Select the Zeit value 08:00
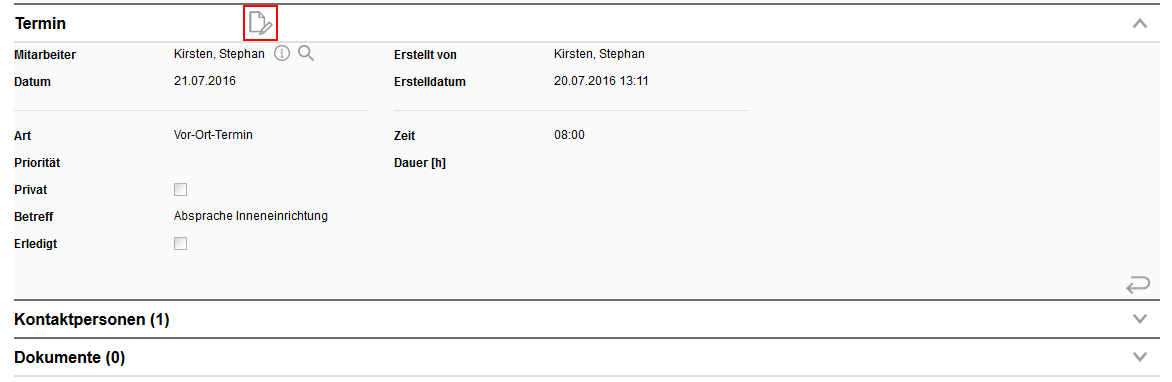Screen dimensions: 1172x382 pos(569,135)
